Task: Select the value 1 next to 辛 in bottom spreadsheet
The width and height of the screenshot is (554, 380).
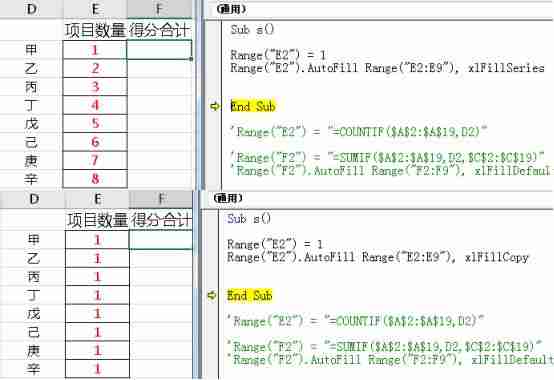Action: coord(98,369)
